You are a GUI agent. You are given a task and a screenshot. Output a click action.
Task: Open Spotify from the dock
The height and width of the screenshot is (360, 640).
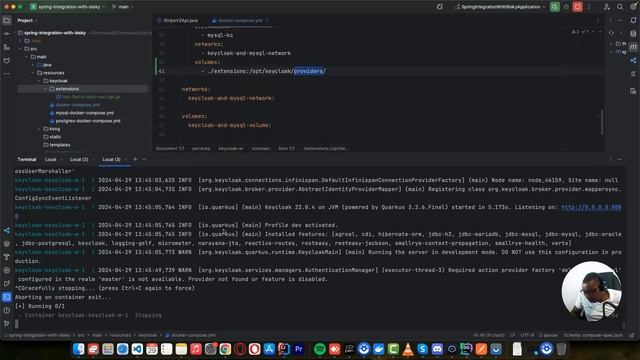click(320, 349)
